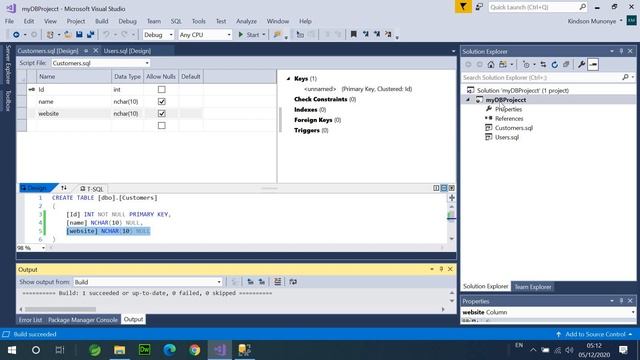Click the Solution Explorer Home icon
This screenshot has width=640, height=360.
click(491, 64)
